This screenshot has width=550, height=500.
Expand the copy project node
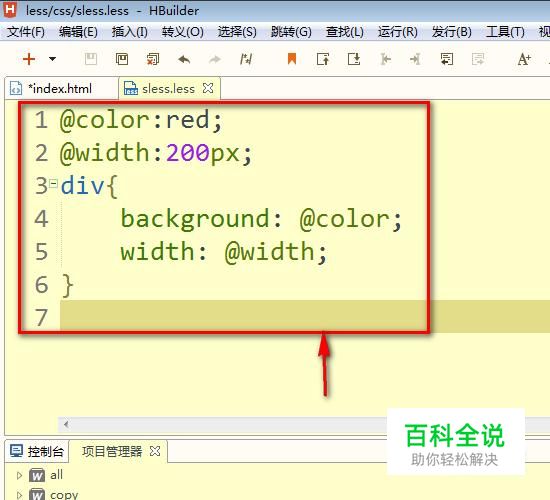point(19,495)
